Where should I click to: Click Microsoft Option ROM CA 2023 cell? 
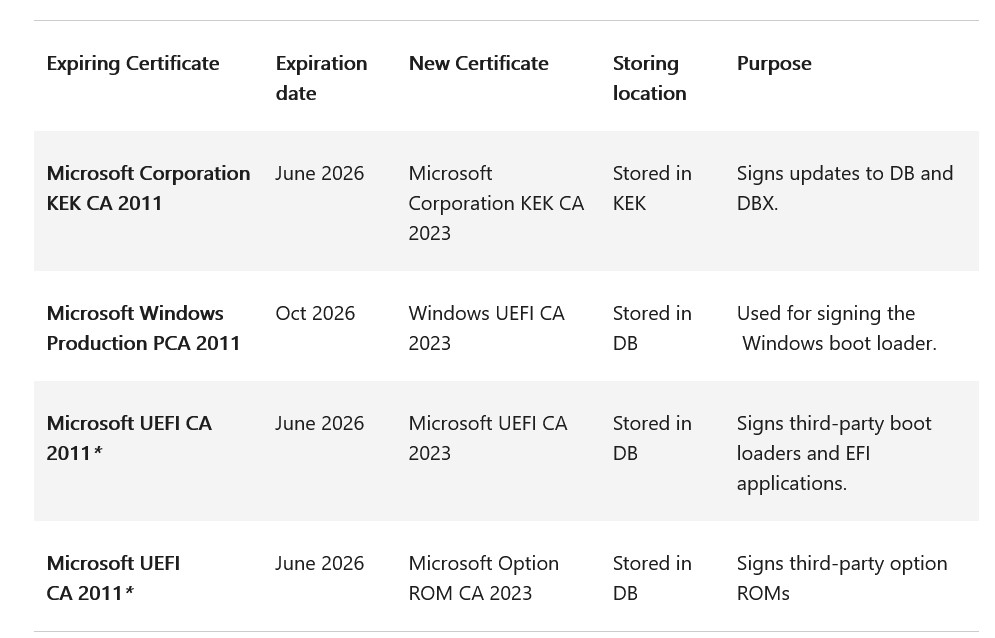484,578
